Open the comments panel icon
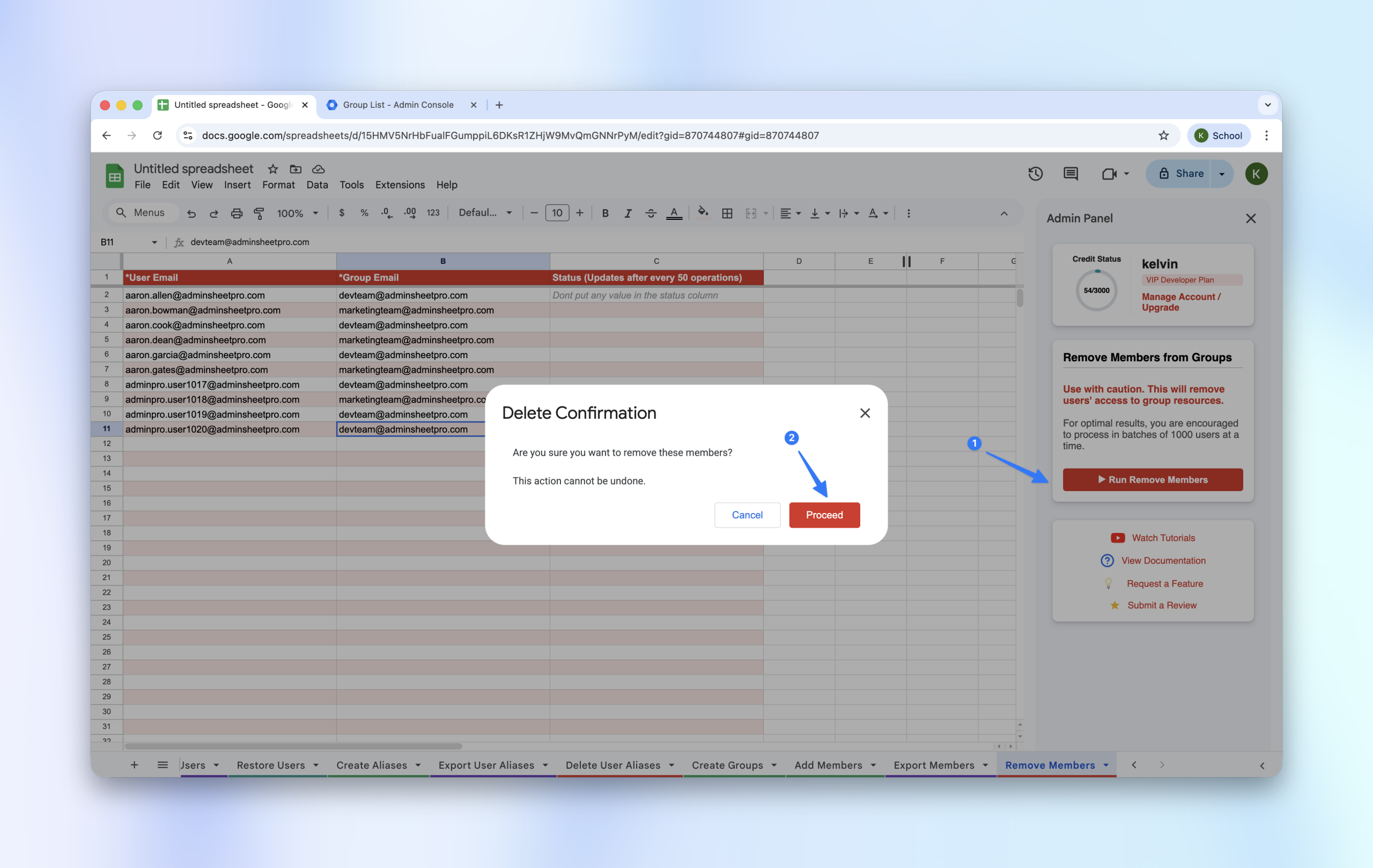 [1070, 174]
